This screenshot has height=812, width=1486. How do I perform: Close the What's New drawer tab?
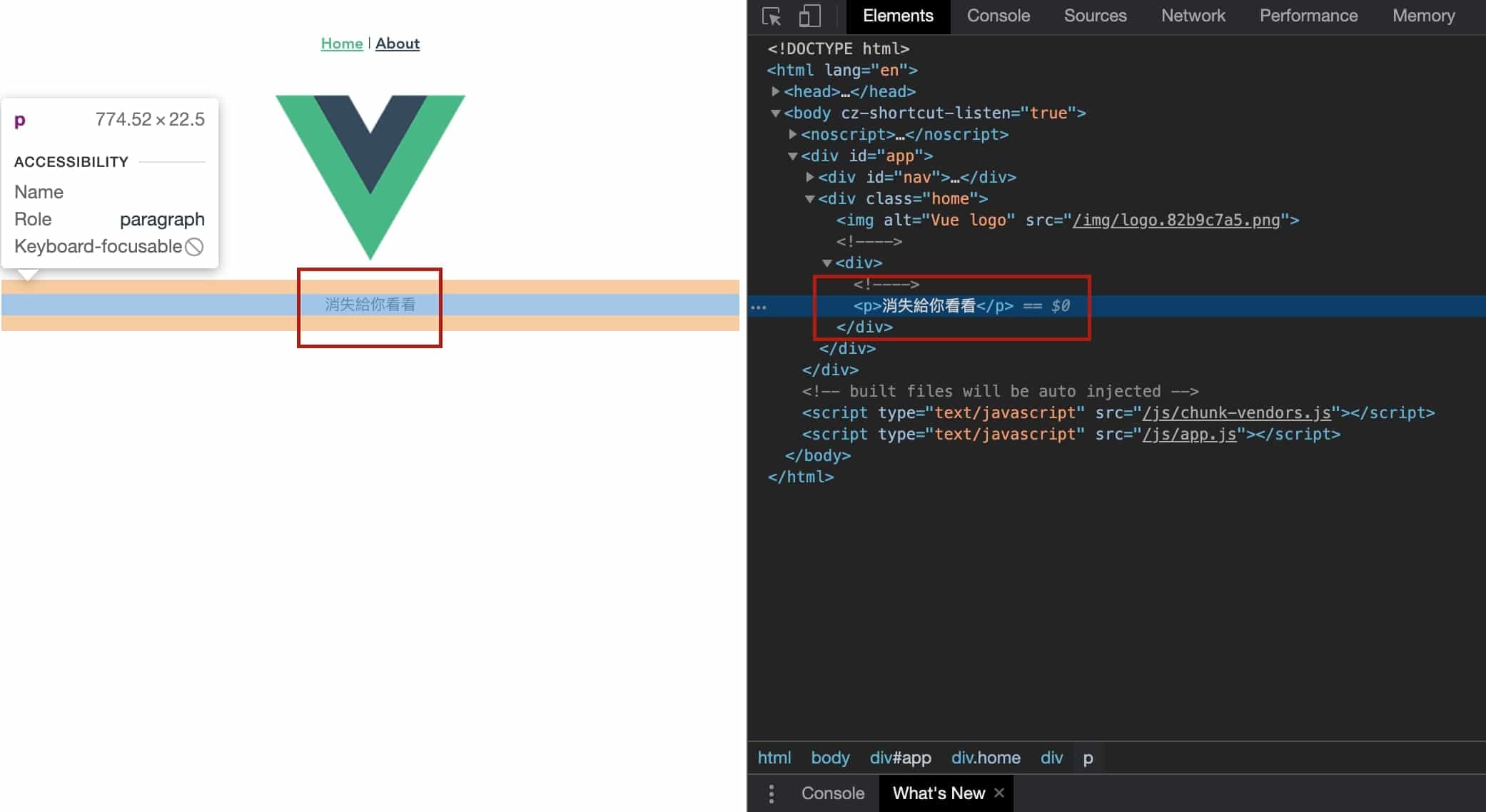pyautogui.click(x=999, y=793)
